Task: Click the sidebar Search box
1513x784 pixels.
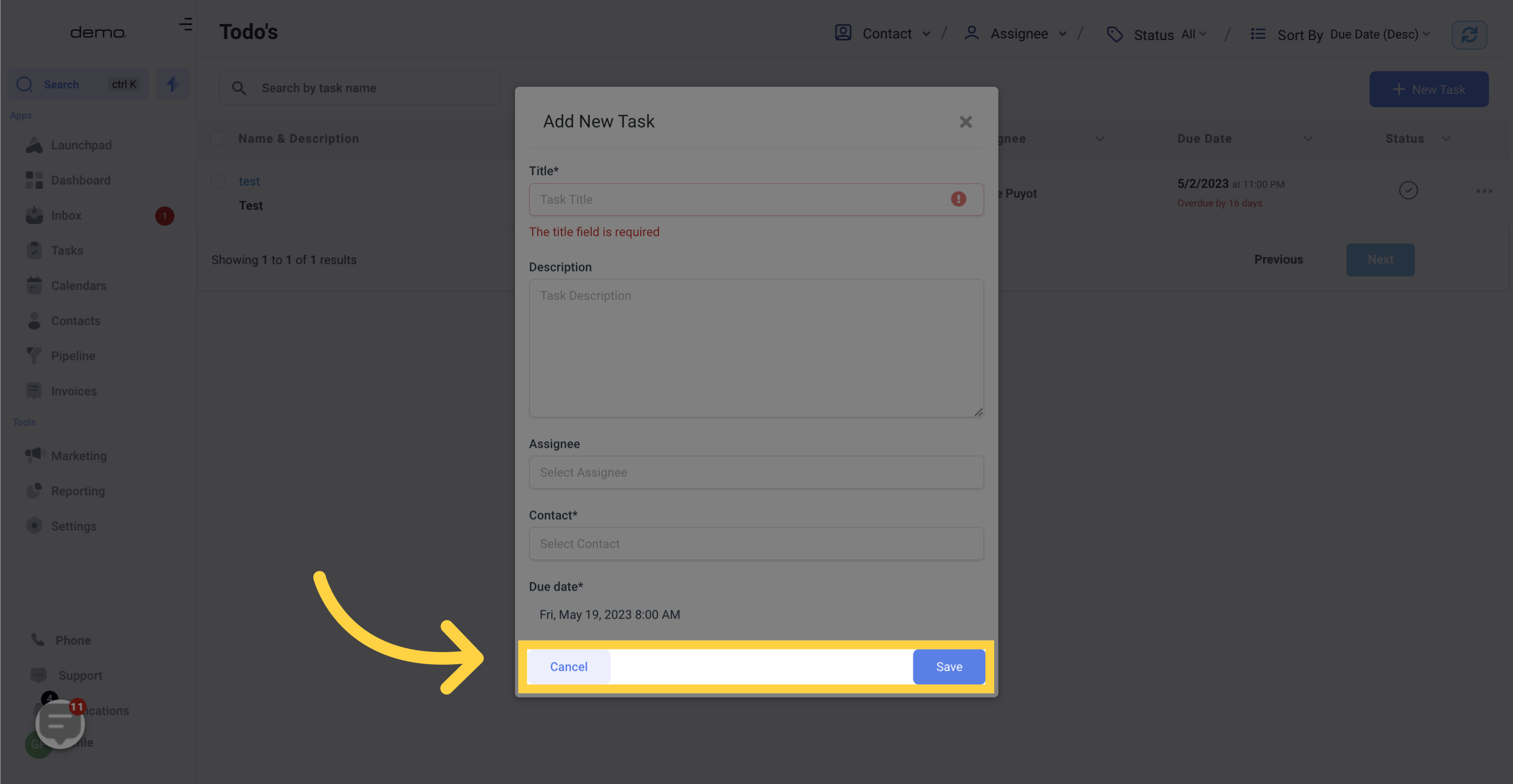Action: [77, 84]
